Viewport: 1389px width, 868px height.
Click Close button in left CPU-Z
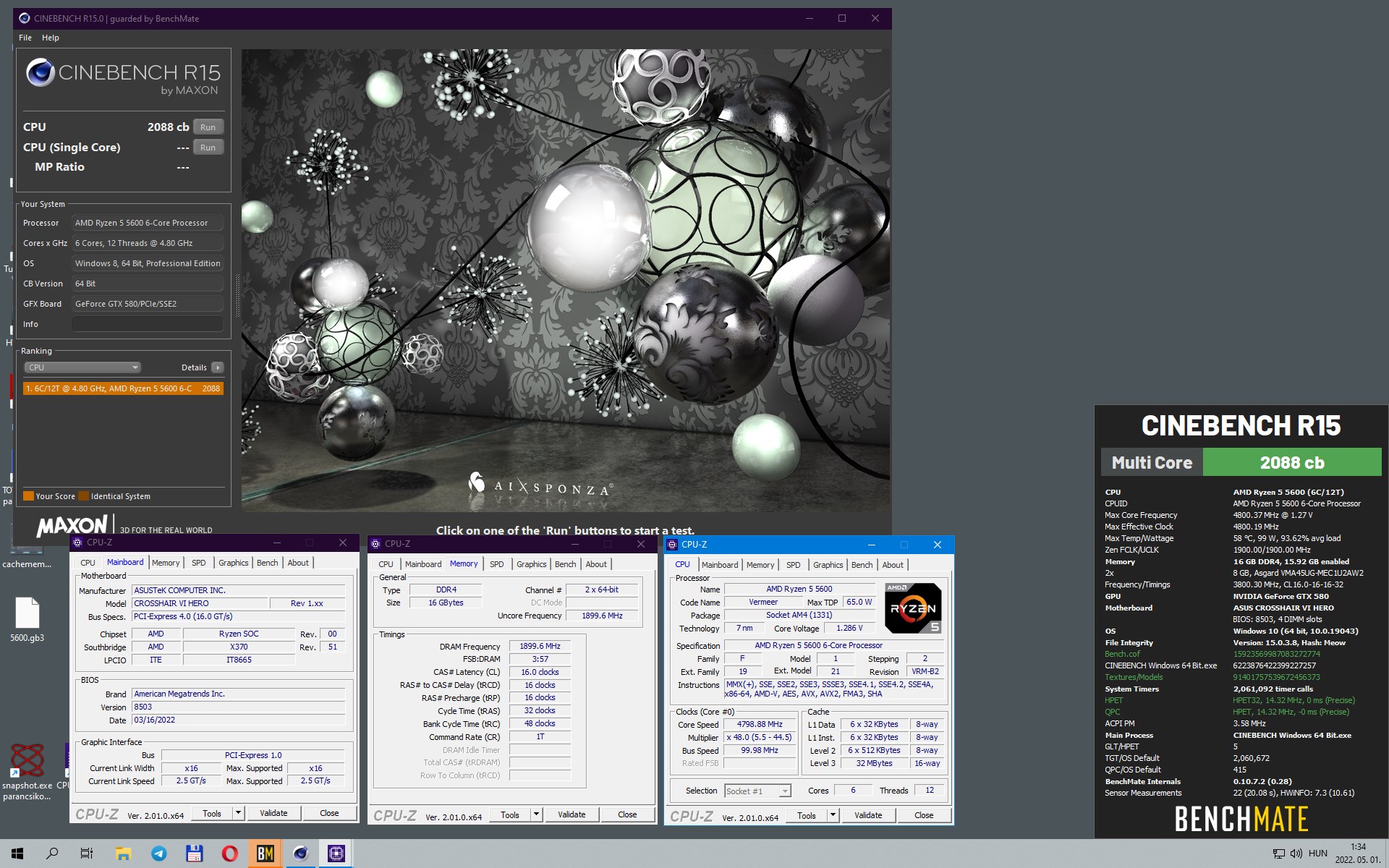(329, 813)
